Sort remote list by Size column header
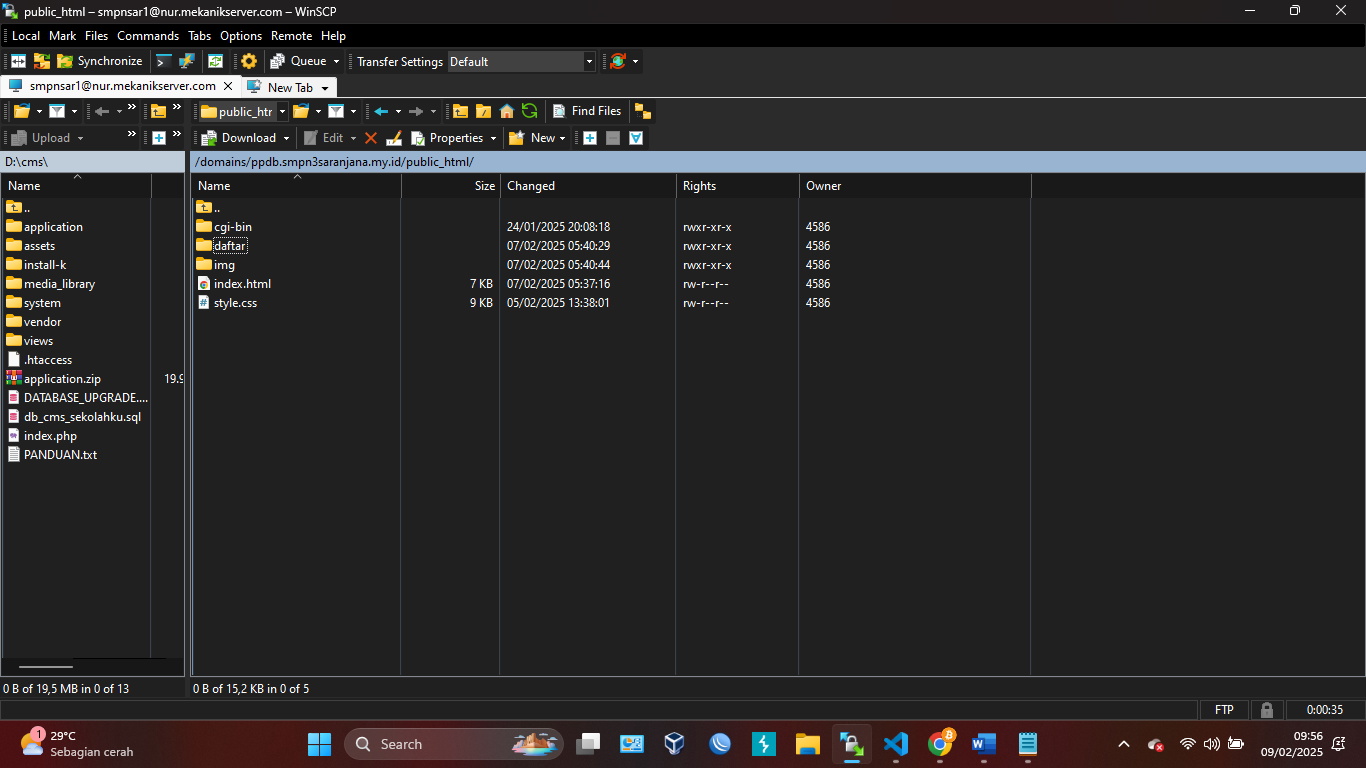Viewport: 1366px width, 768px height. coord(451,186)
